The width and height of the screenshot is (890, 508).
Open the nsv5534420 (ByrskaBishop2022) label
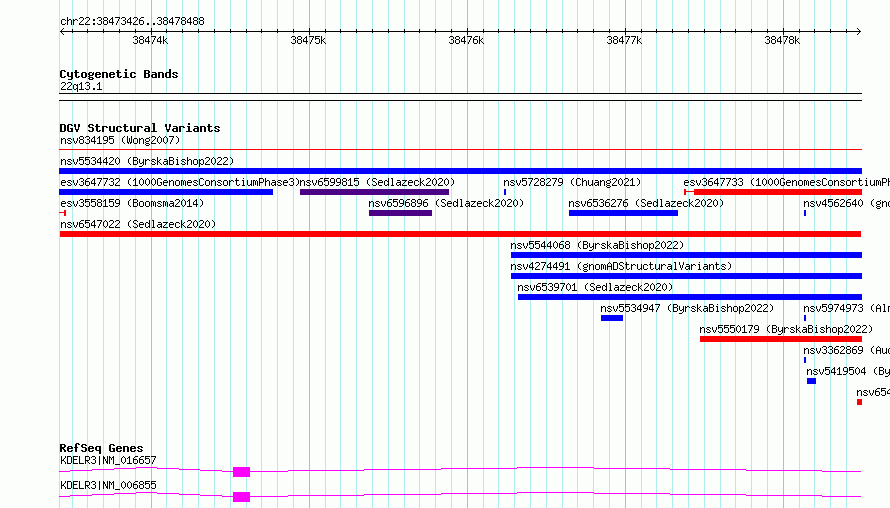click(x=147, y=161)
